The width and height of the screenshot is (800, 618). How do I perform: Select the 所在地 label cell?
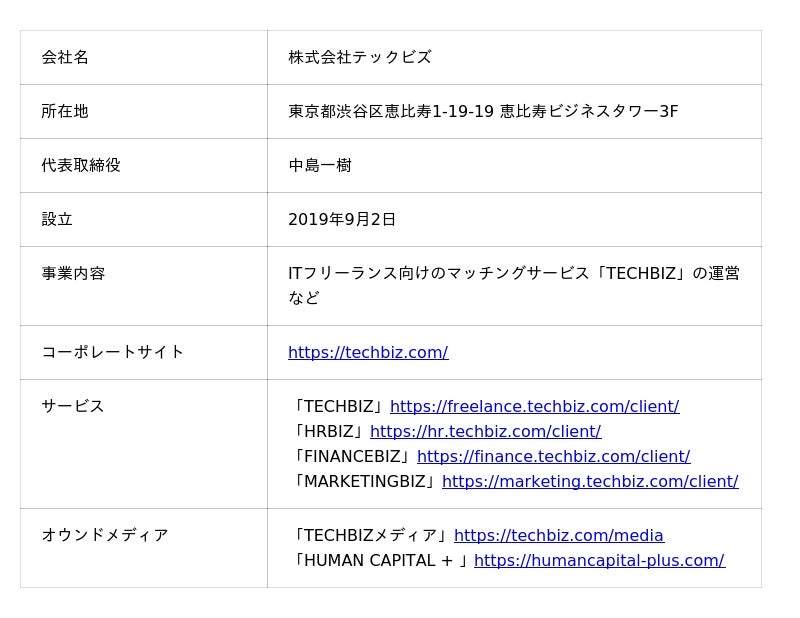tap(144, 112)
